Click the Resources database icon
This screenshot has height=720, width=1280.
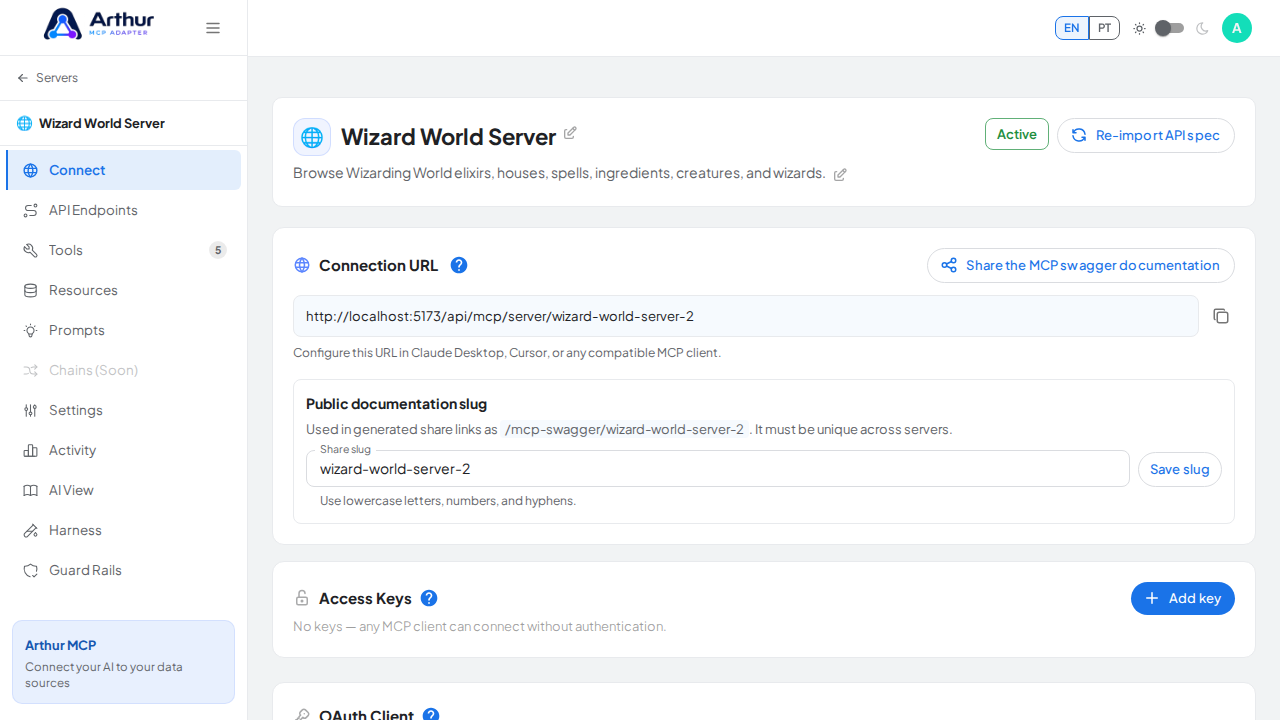pos(31,290)
